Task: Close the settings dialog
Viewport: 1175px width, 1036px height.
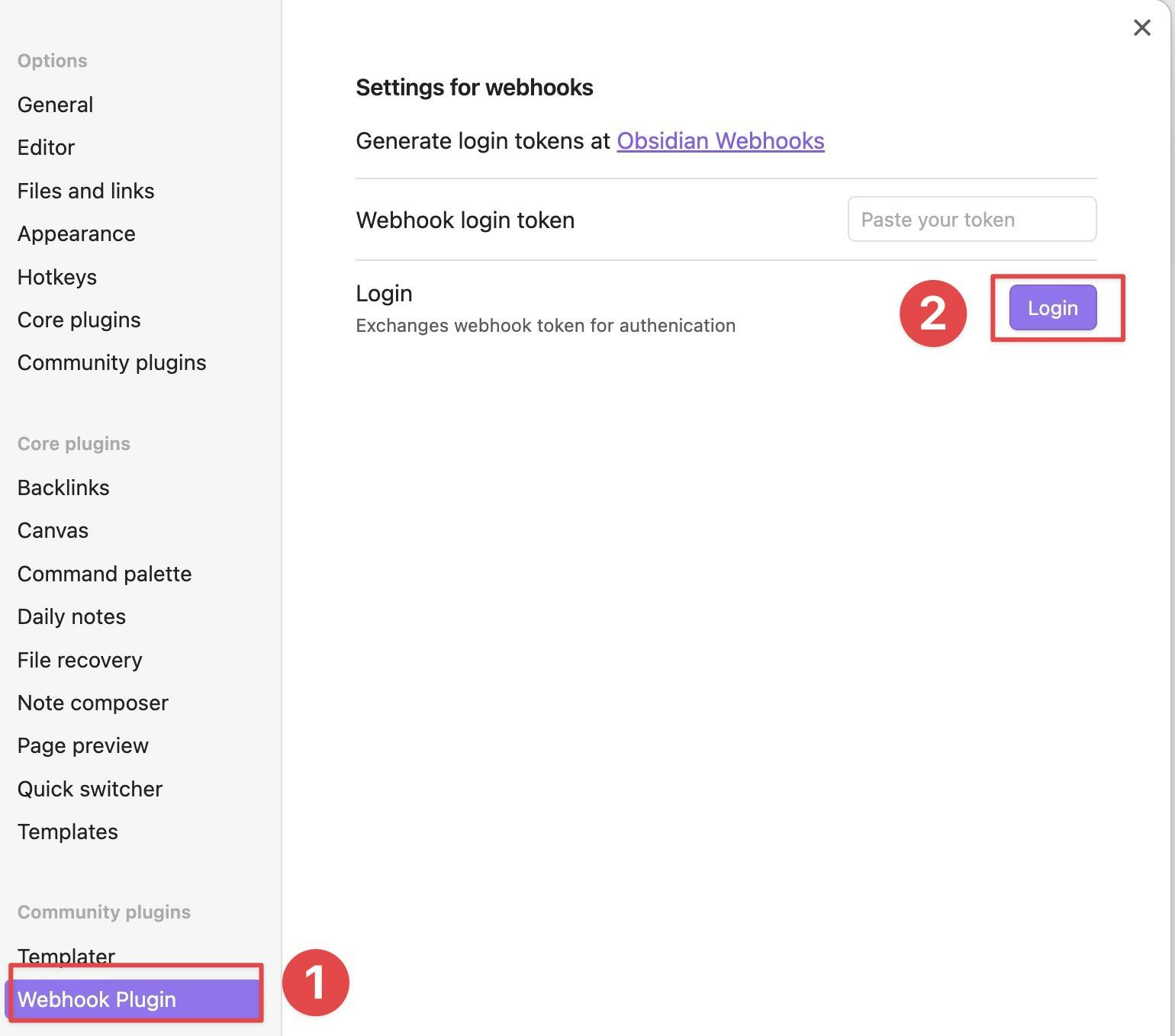Action: (x=1141, y=28)
